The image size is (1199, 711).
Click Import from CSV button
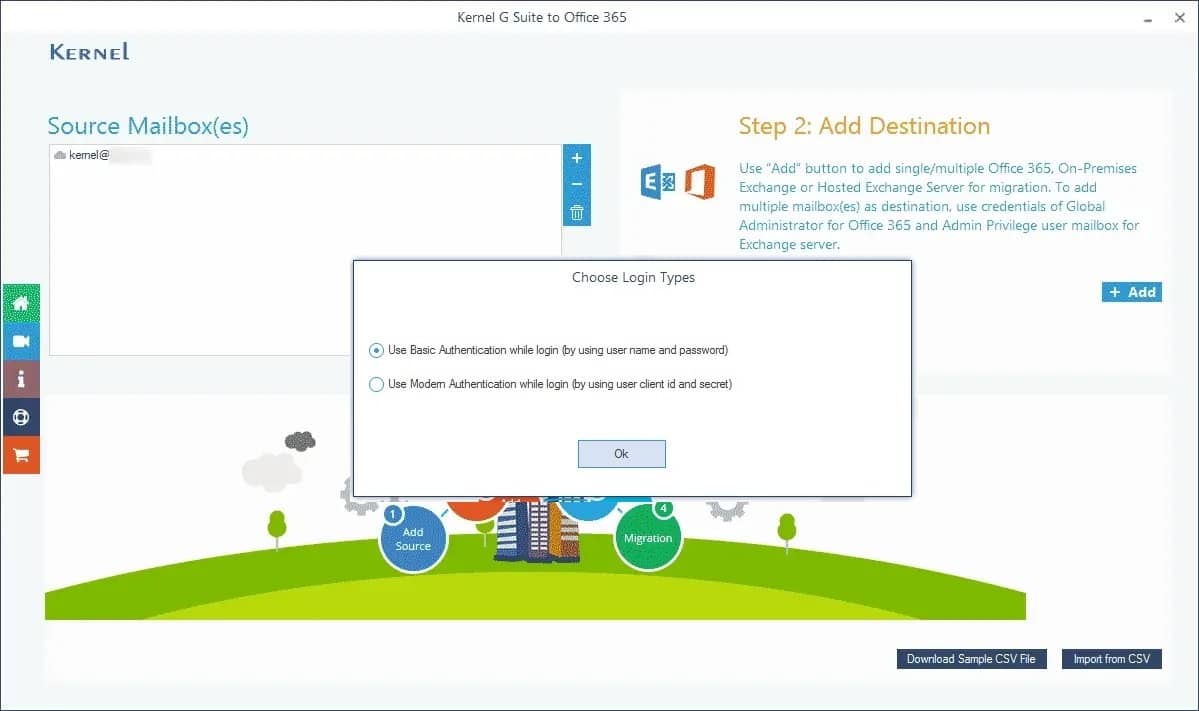point(1112,659)
